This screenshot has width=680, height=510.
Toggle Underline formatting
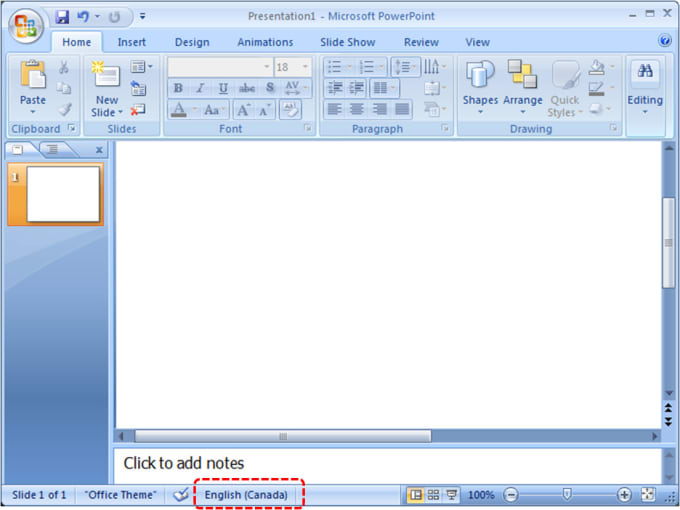click(223, 88)
